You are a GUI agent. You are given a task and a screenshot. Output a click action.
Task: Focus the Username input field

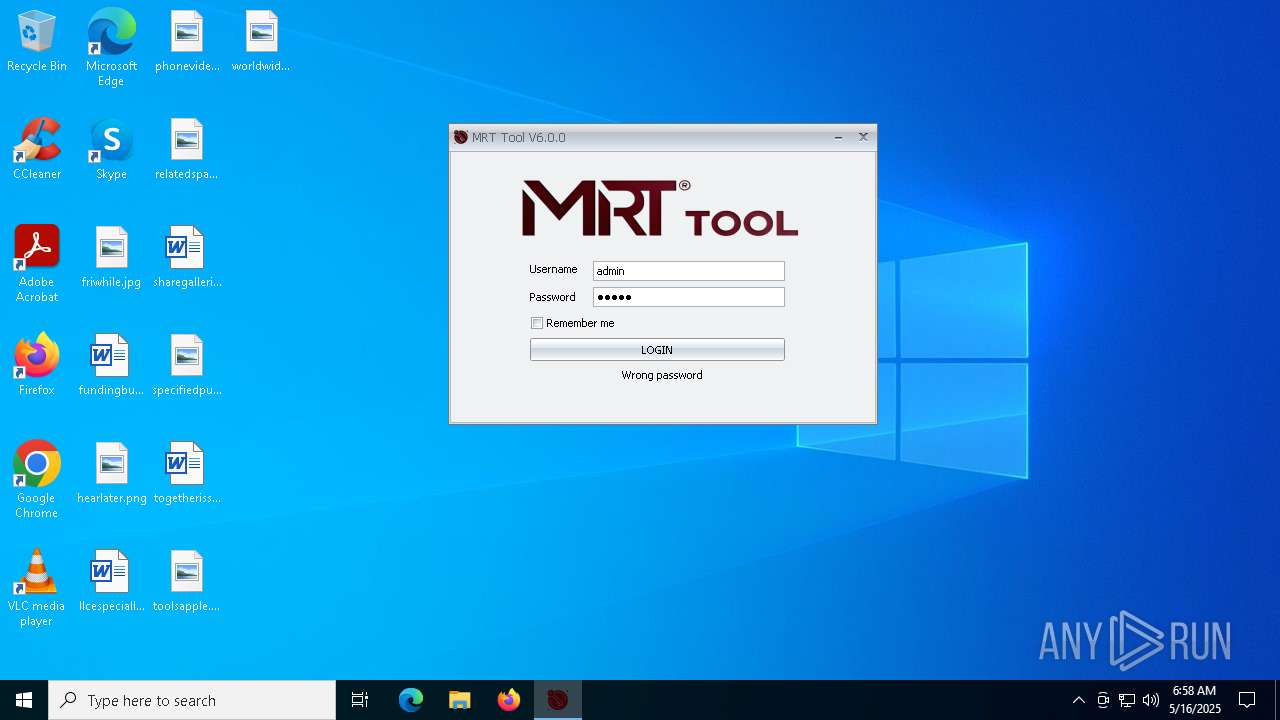click(x=688, y=271)
